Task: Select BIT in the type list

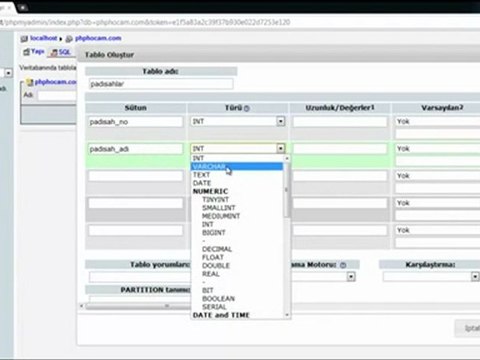Action: pos(208,290)
